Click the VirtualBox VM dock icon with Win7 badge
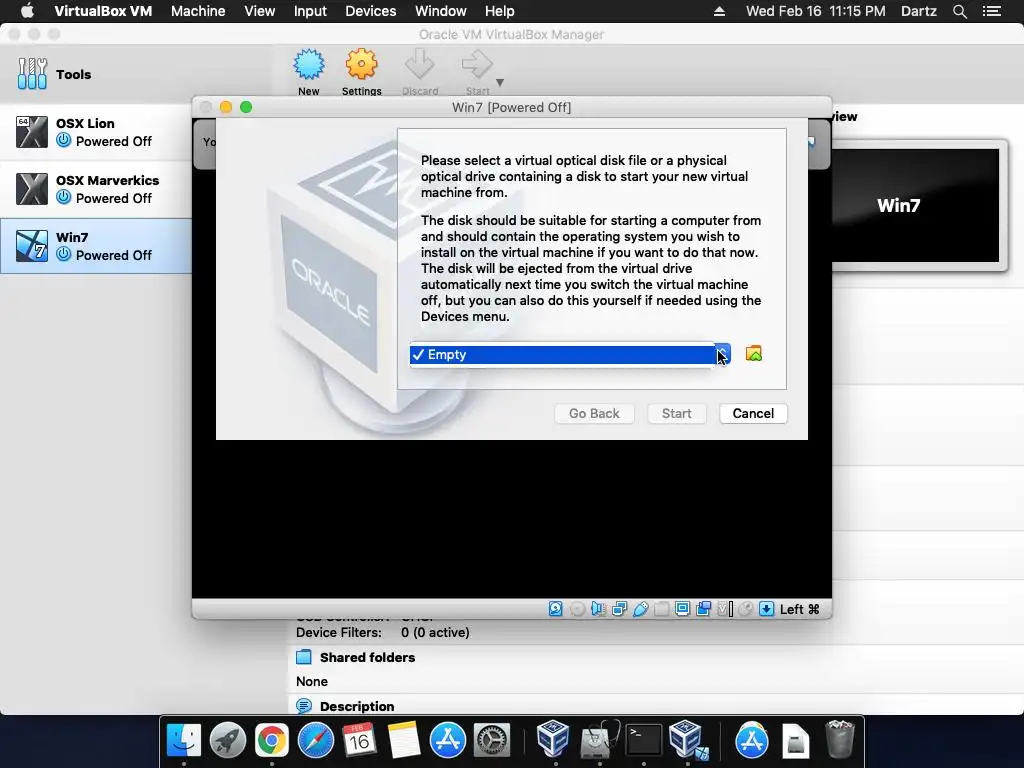Screen dimensions: 1024x768 click(687, 740)
